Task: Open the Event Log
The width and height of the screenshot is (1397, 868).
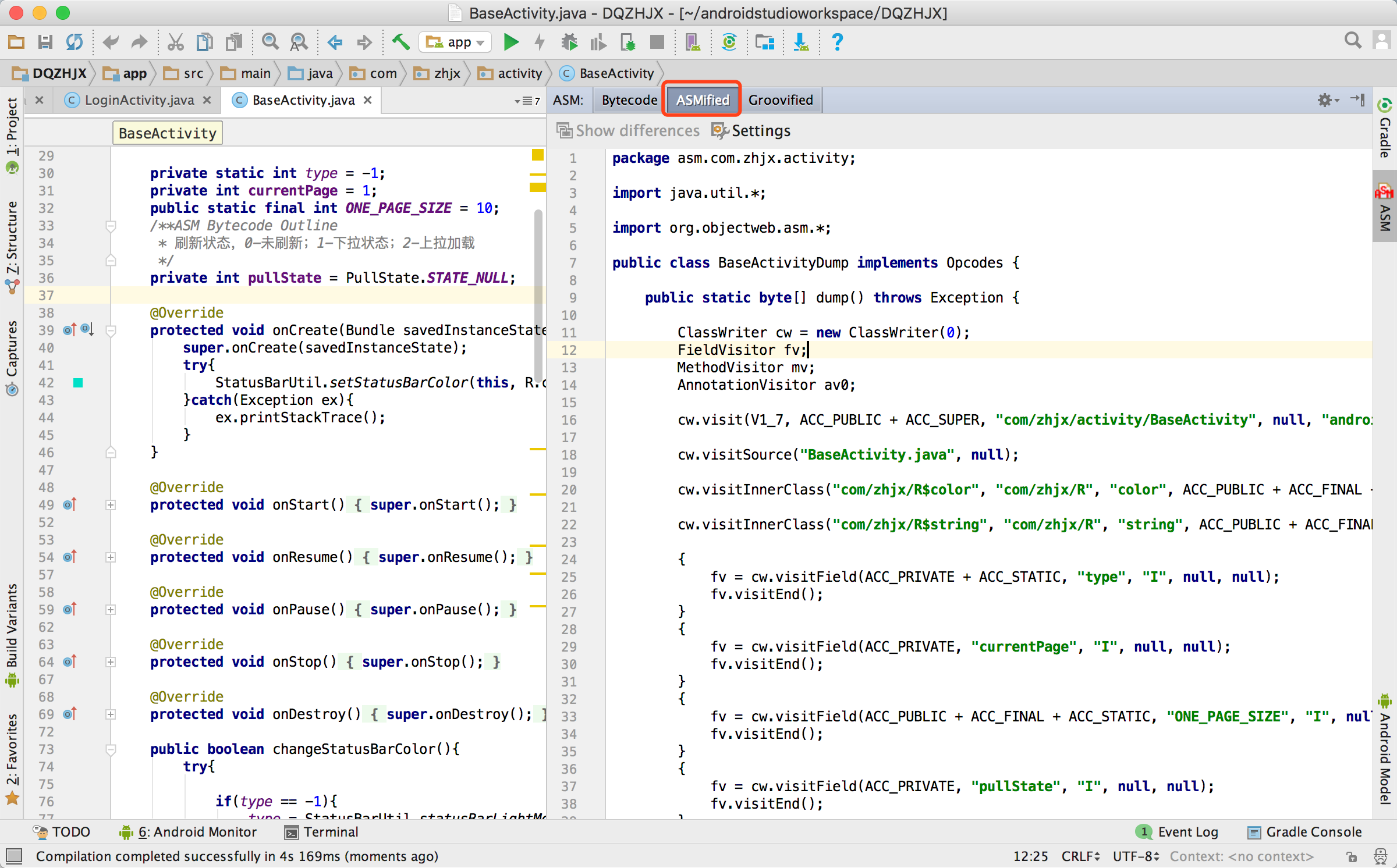Action: [1178, 832]
